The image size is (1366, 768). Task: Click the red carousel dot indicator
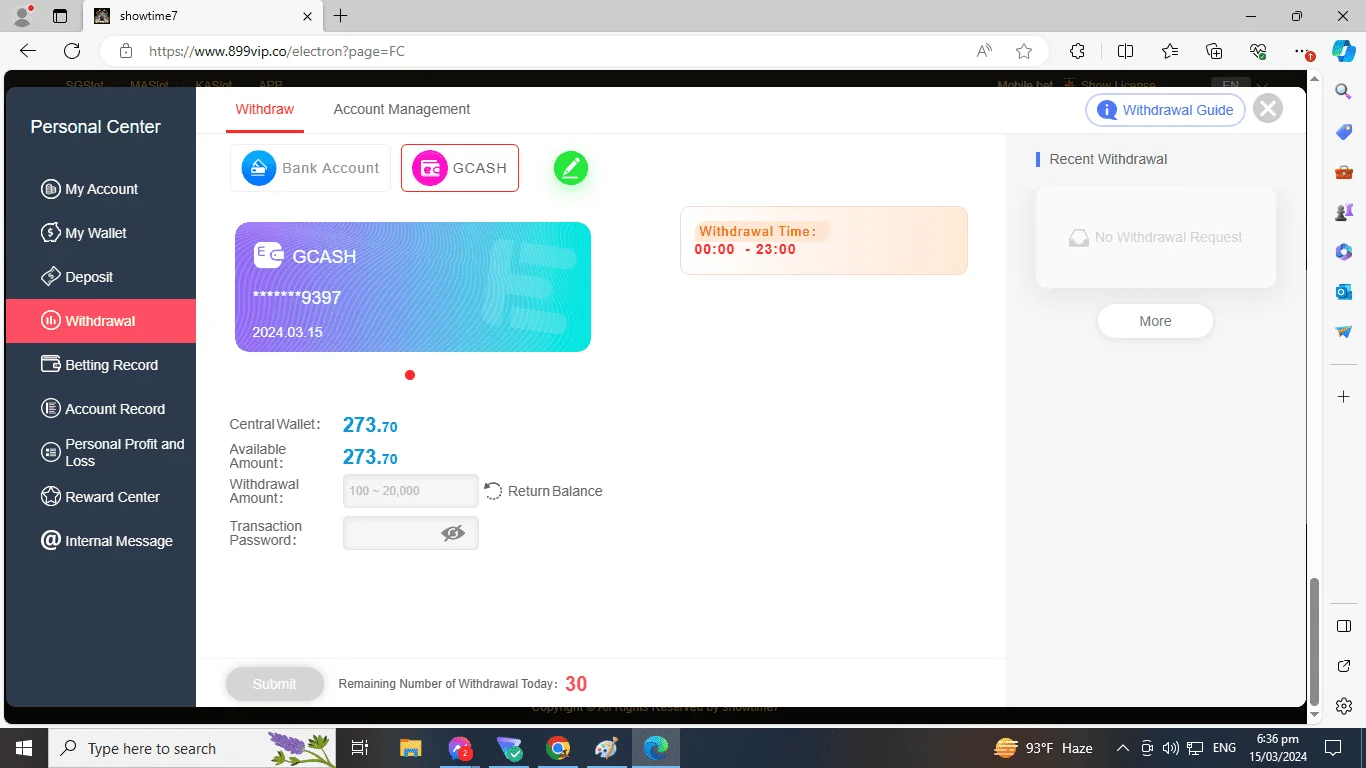[x=410, y=375]
